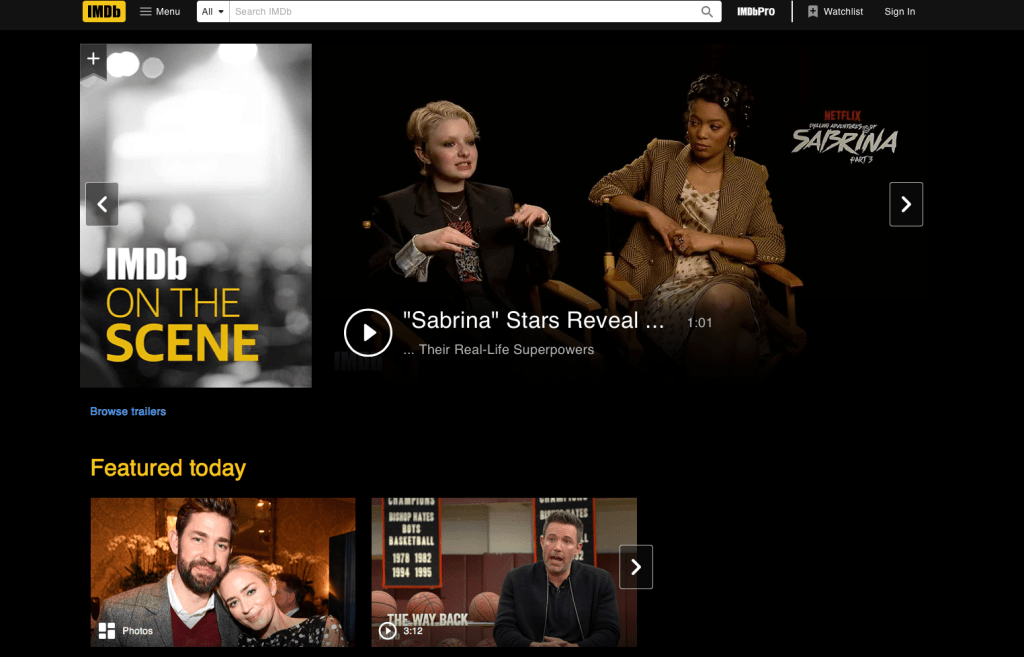The width and height of the screenshot is (1024, 657).
Task: Focus the Search IMDb field
Action: (x=464, y=11)
